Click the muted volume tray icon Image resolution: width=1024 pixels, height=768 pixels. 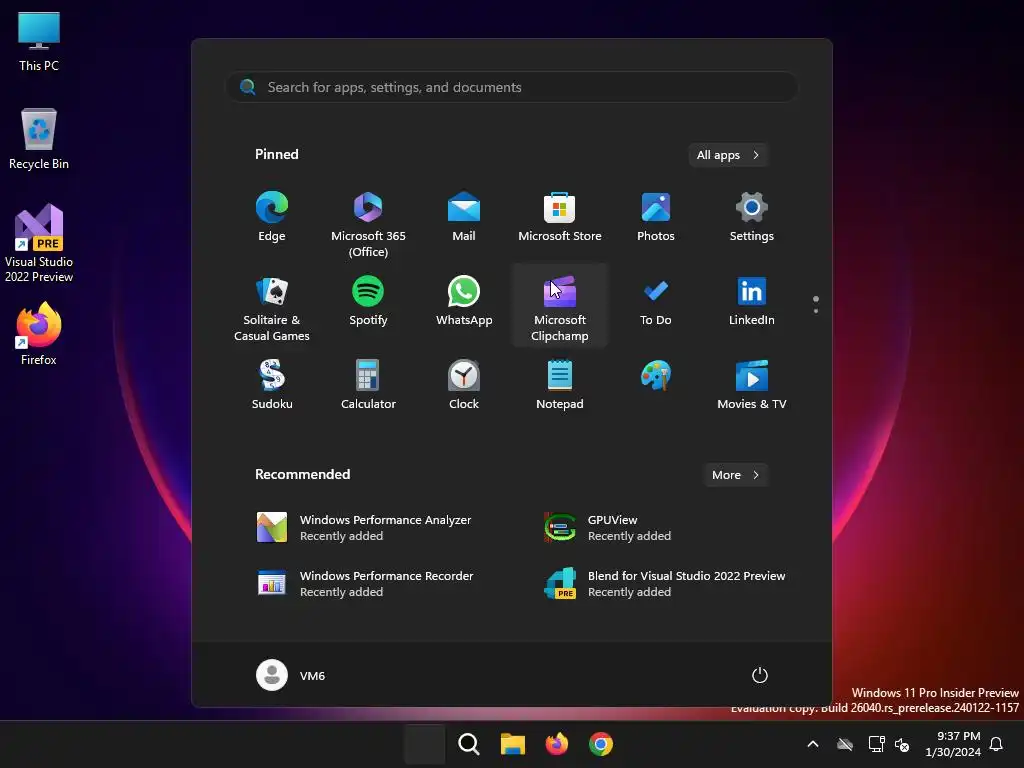pyautogui.click(x=902, y=744)
